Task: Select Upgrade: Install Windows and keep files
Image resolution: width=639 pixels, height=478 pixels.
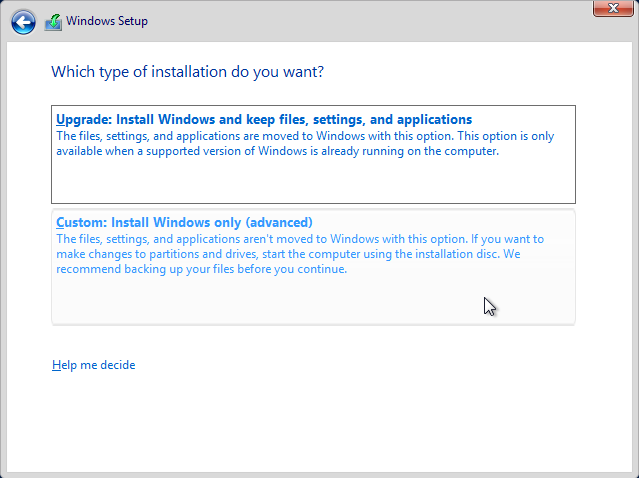Action: (313, 154)
